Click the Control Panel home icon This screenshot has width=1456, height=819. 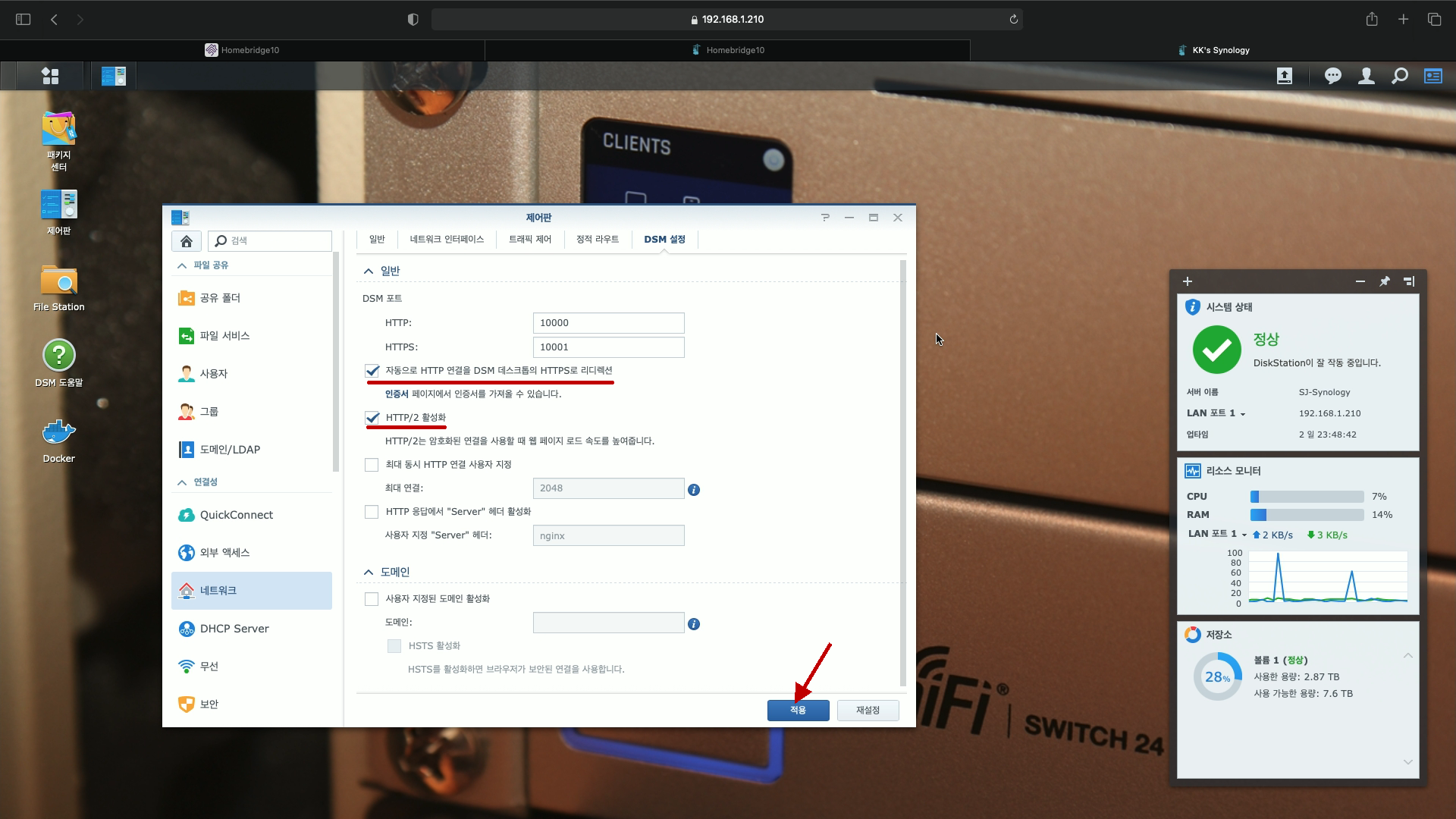point(186,241)
